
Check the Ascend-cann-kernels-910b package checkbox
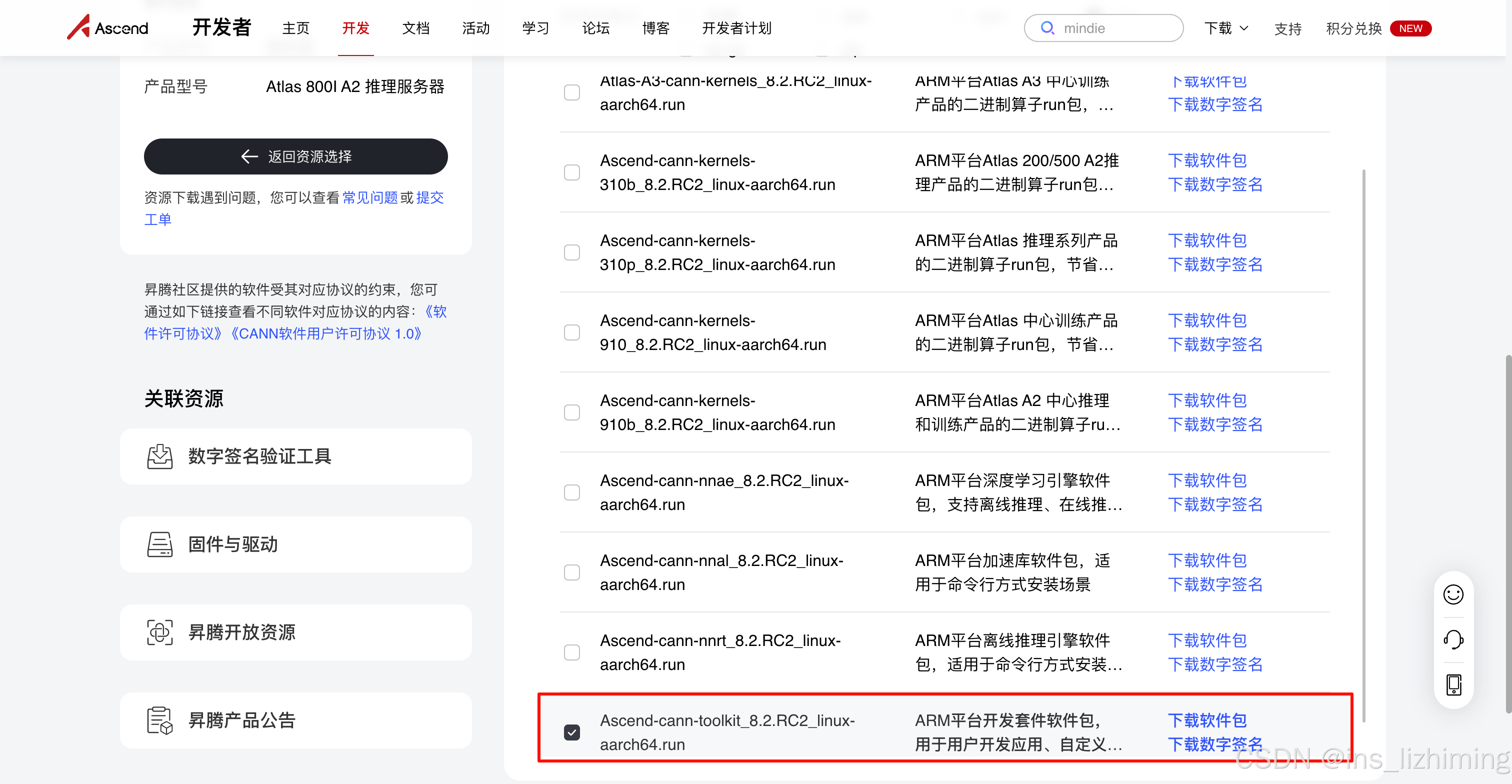tap(571, 412)
